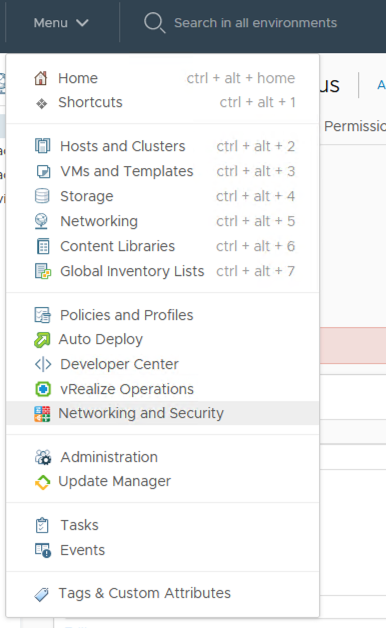Click the Networking globe icon
The image size is (386, 628).
coord(41,221)
